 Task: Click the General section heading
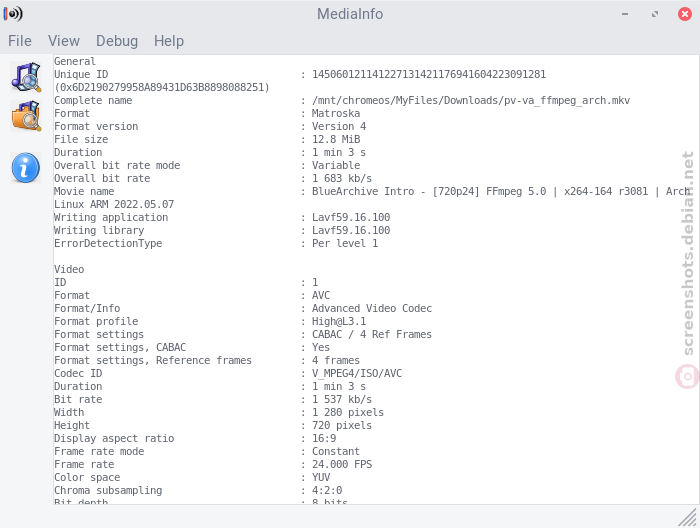pos(75,62)
